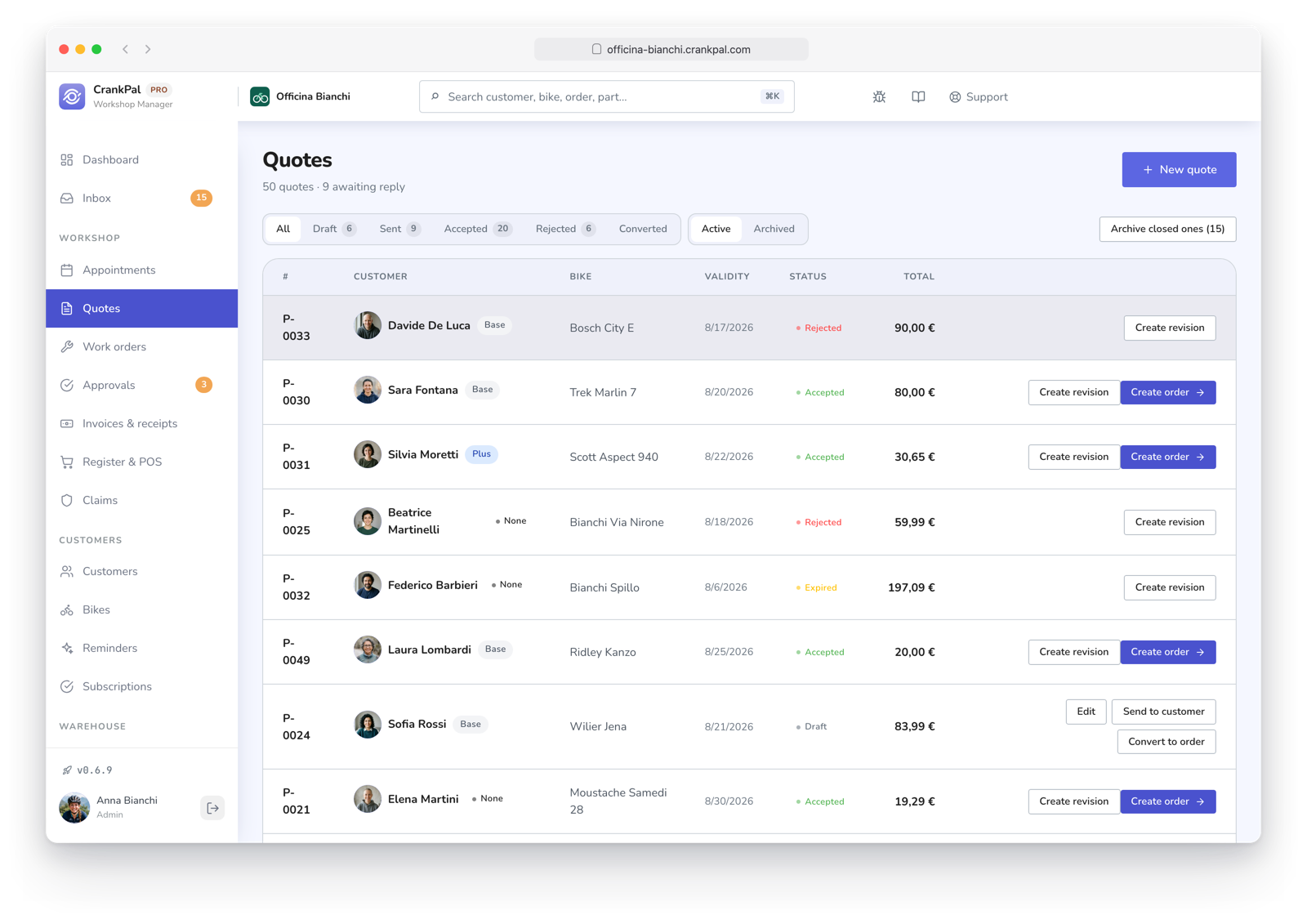The image size is (1307, 924).
Task: Open the documentation book icon
Action: [918, 96]
